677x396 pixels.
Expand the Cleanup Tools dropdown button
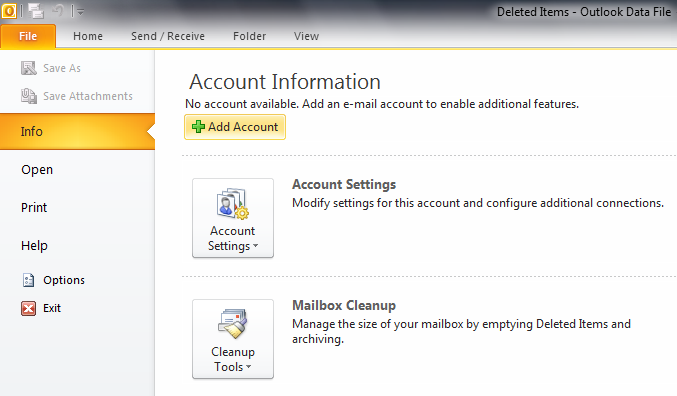233,339
